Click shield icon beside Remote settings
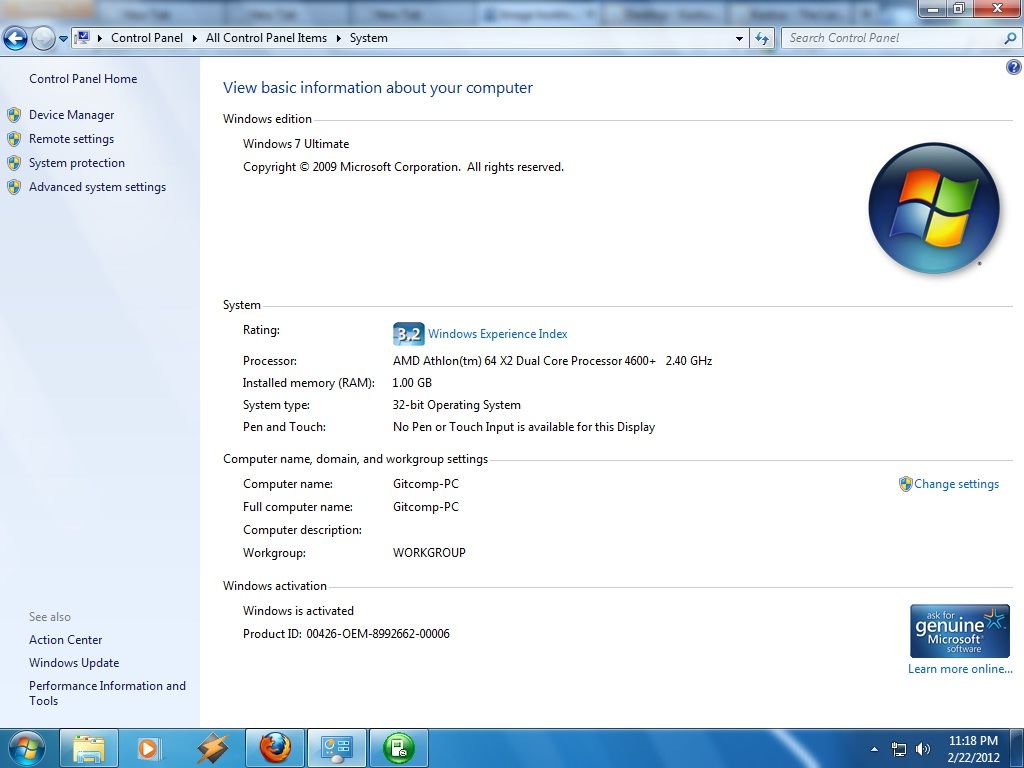This screenshot has width=1024, height=768. 14,139
